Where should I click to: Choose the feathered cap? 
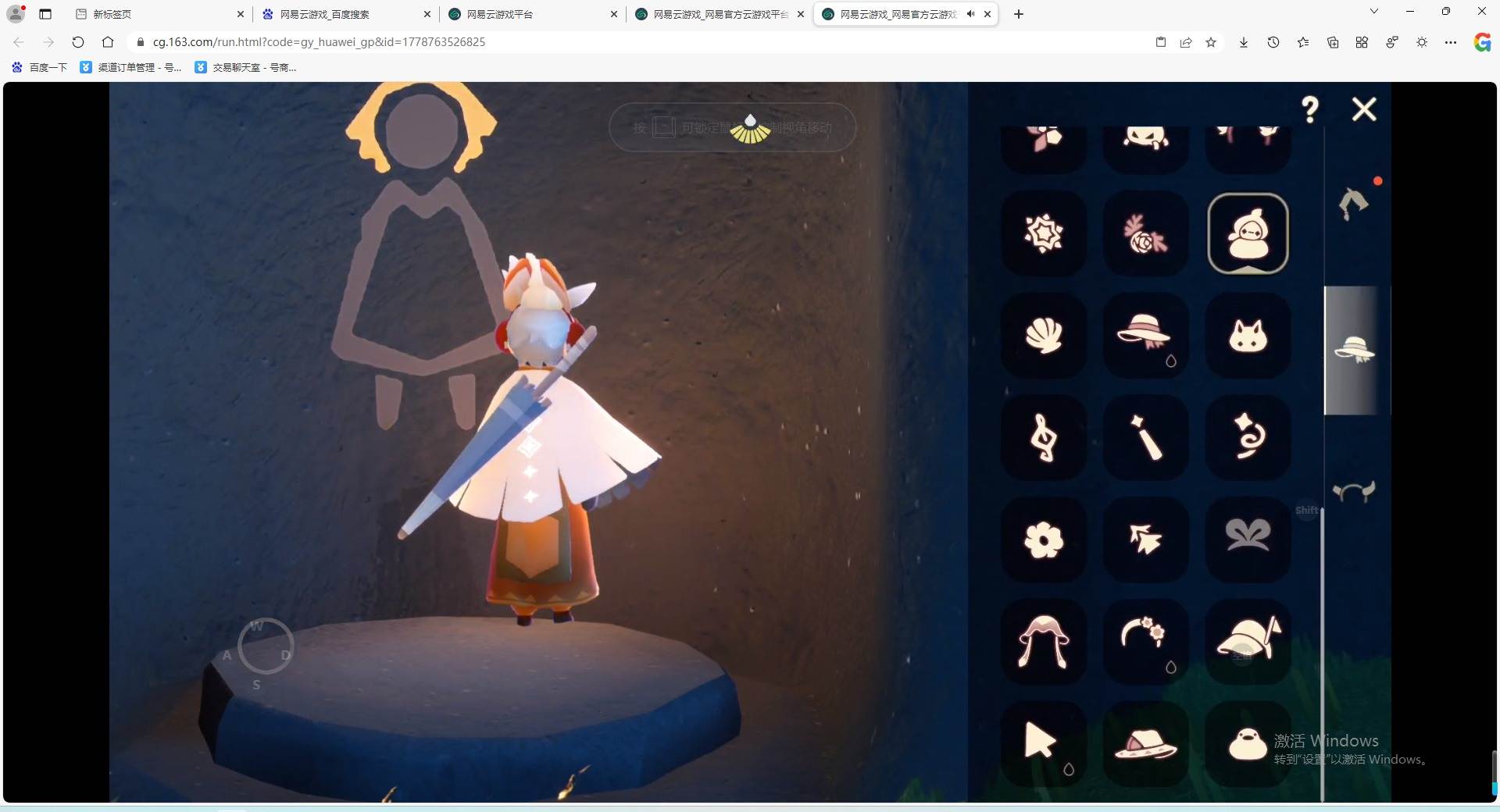[1248, 642]
